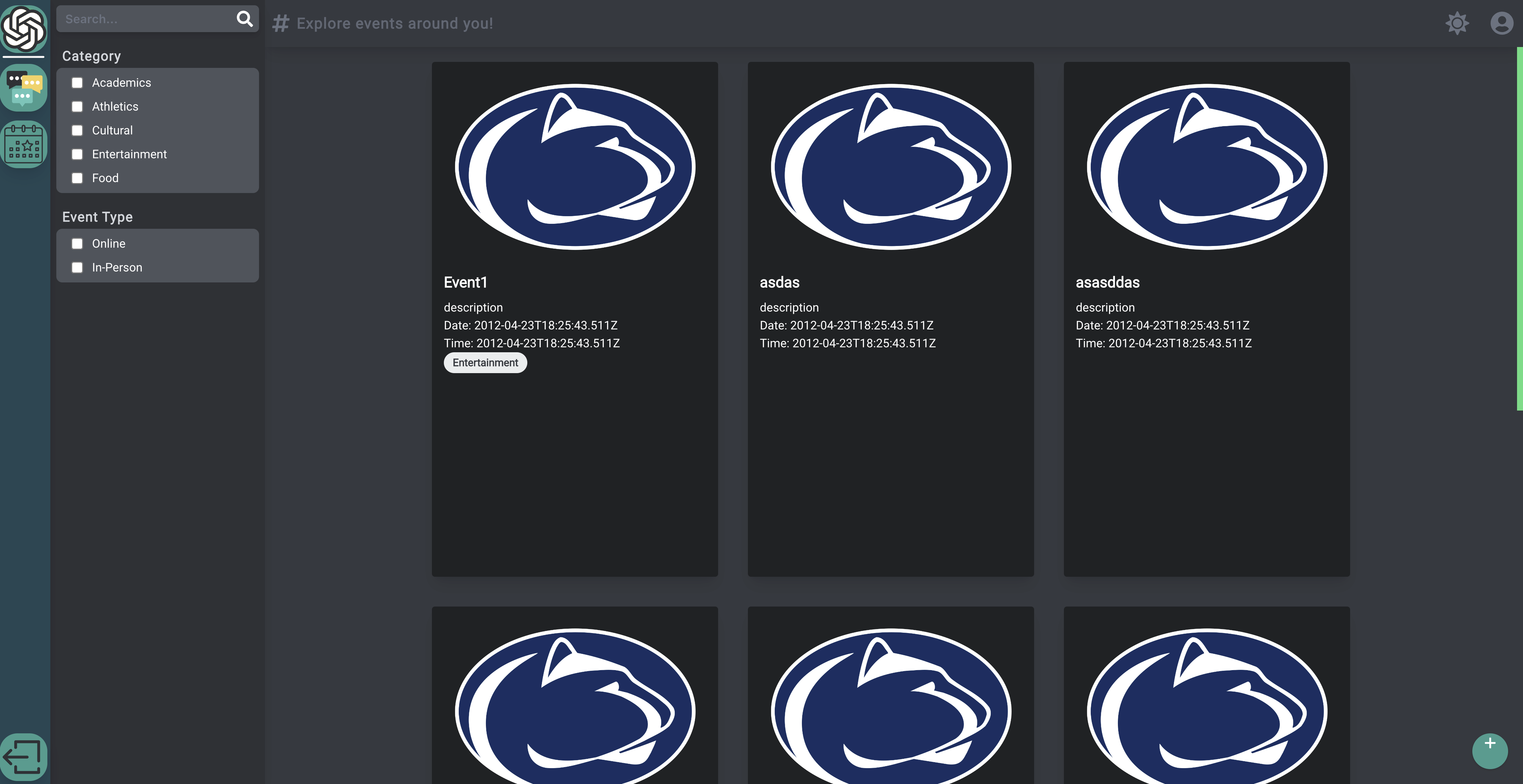Click the asdas event card logo image

pos(890,167)
